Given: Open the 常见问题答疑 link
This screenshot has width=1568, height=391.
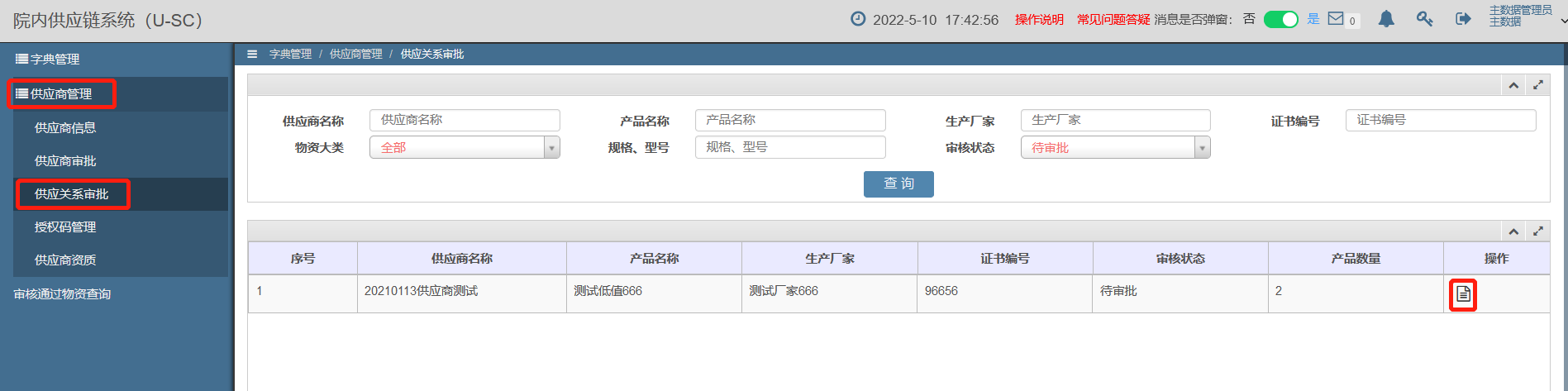Looking at the screenshot, I should point(1113,19).
